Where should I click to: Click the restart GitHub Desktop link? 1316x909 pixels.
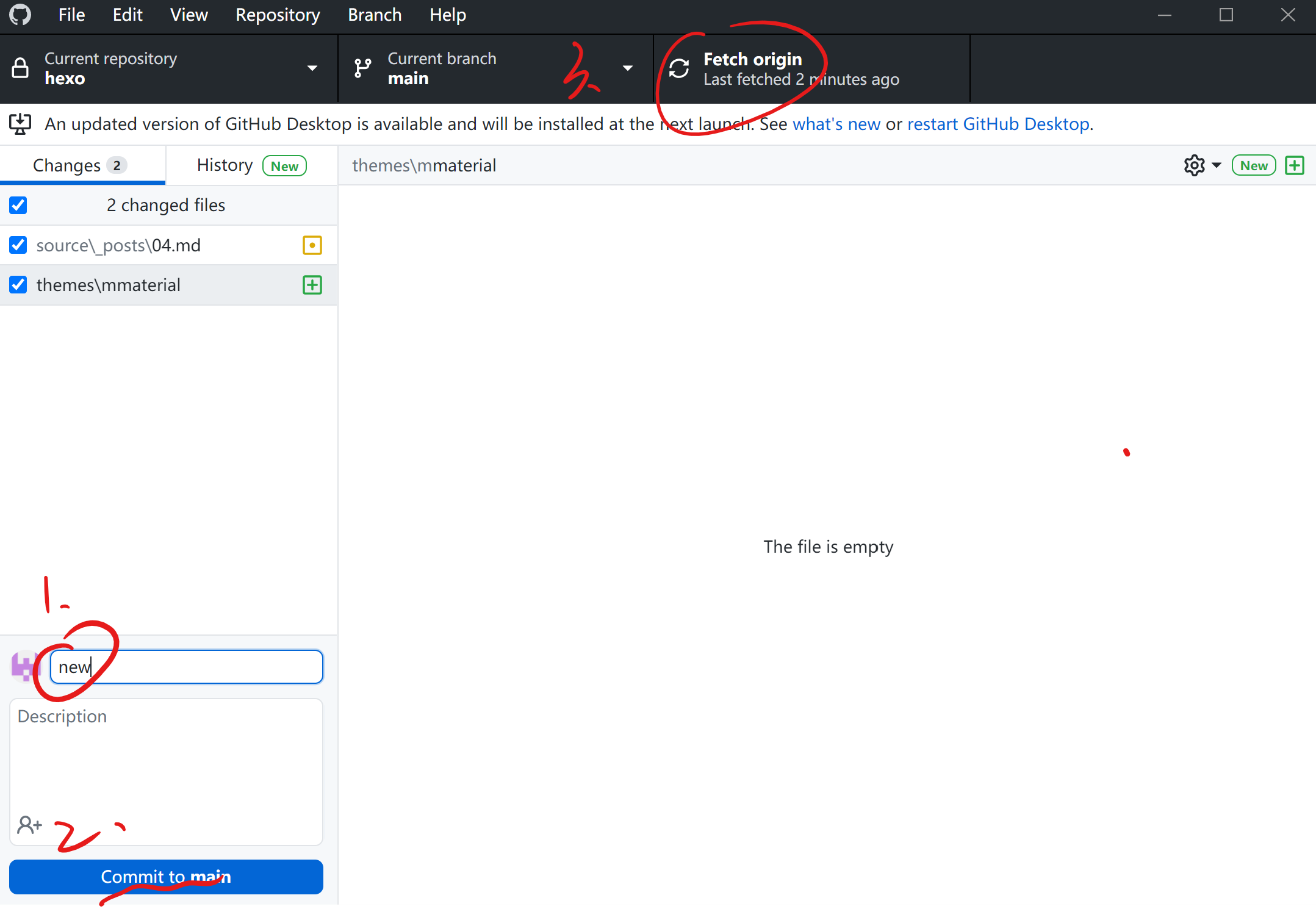point(999,124)
